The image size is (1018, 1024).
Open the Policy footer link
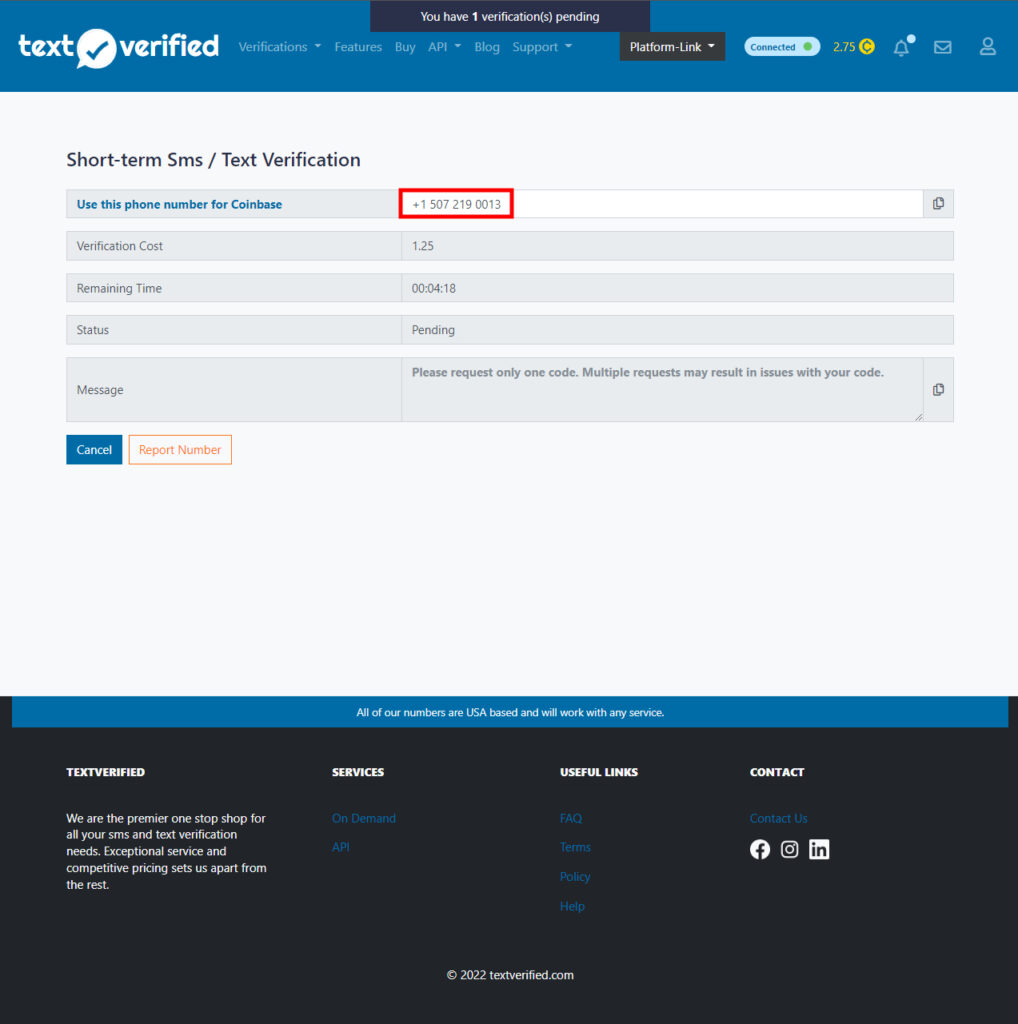coord(575,876)
